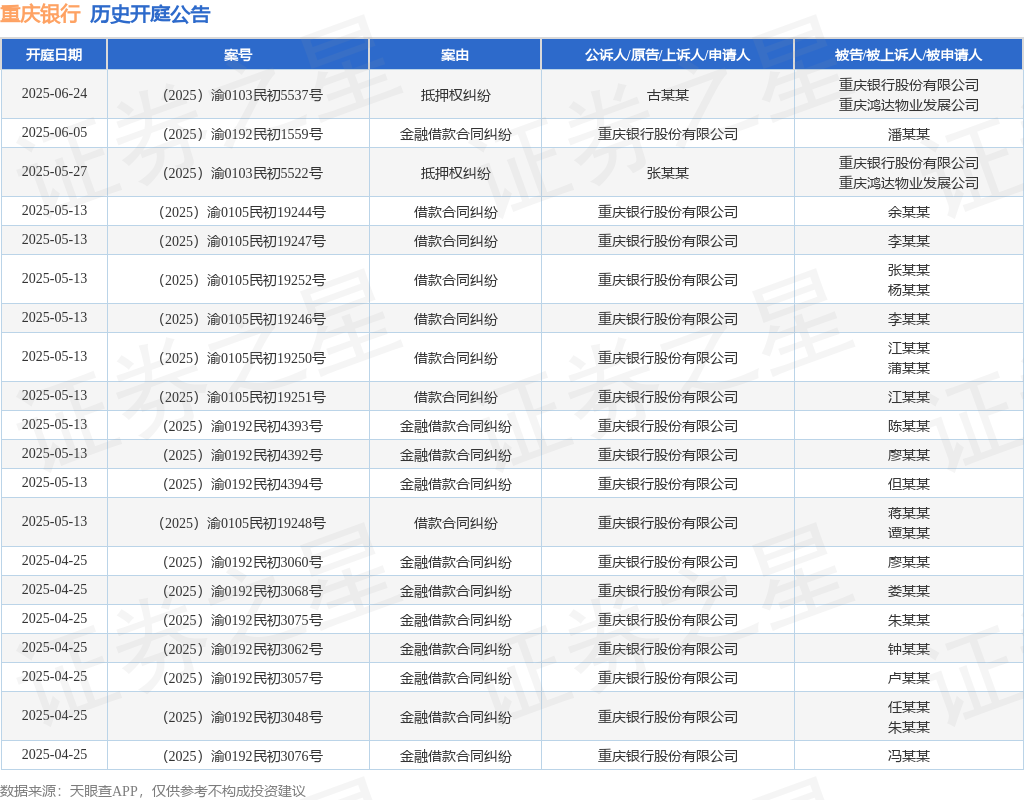Select the 公诉人/原告/上诉人/申请人 column header
The width and height of the screenshot is (1024, 800).
point(667,55)
